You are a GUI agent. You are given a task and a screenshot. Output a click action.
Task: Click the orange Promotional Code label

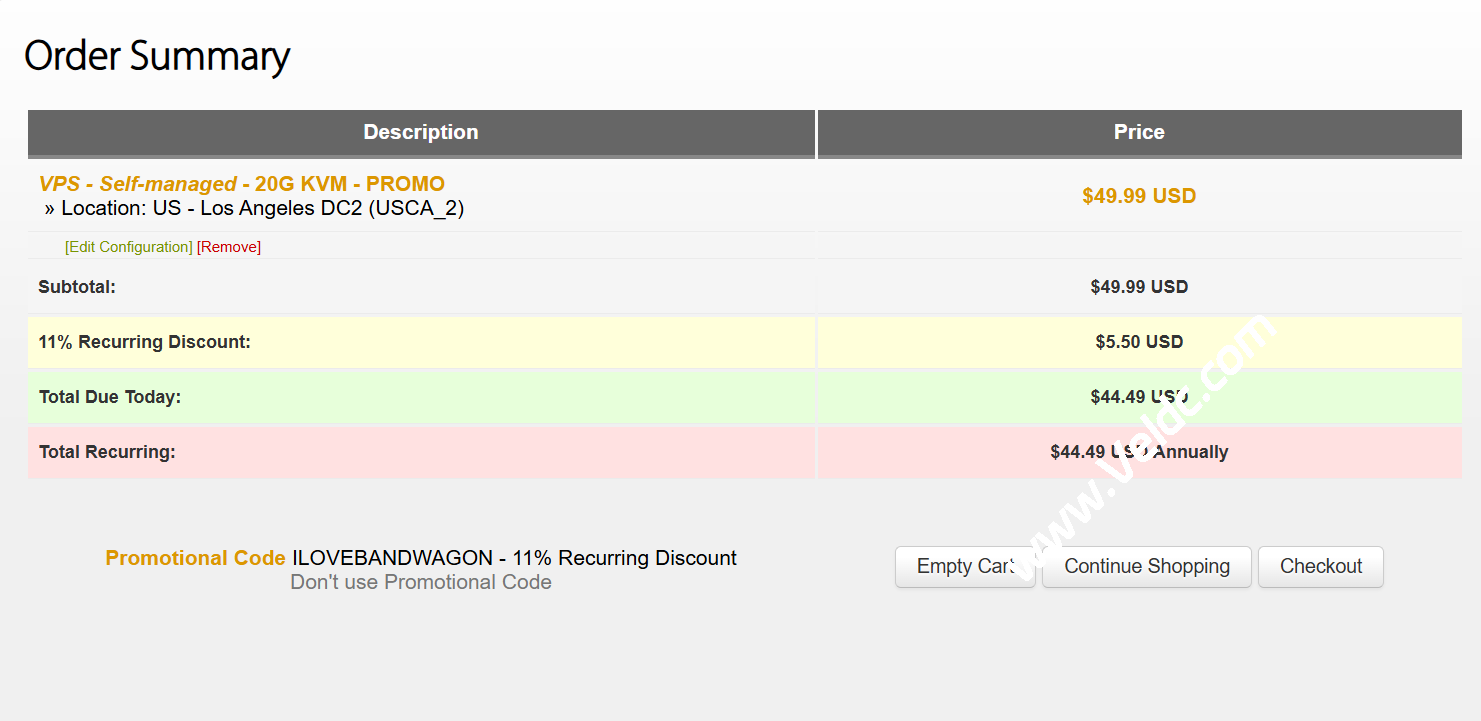click(x=195, y=558)
